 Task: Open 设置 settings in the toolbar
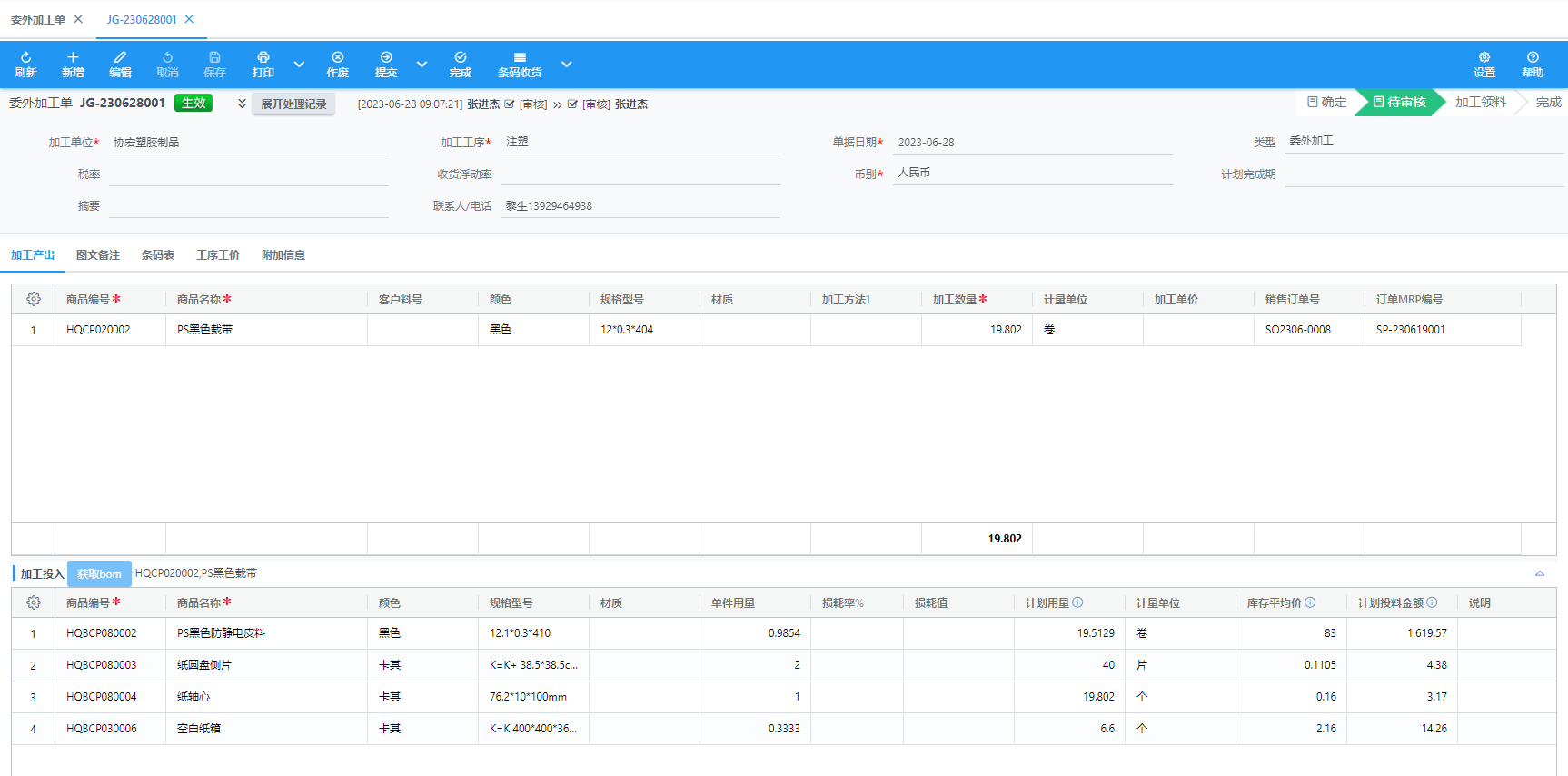point(1484,64)
